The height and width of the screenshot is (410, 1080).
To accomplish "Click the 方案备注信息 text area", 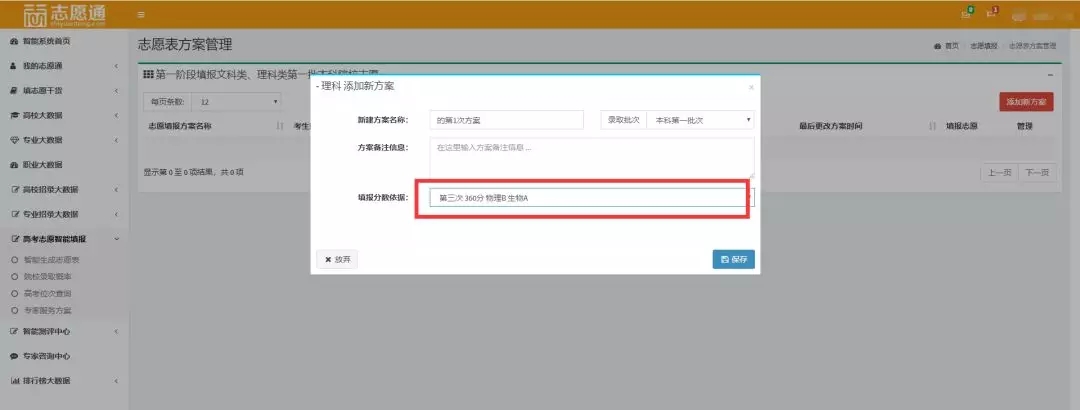I will [590, 157].
